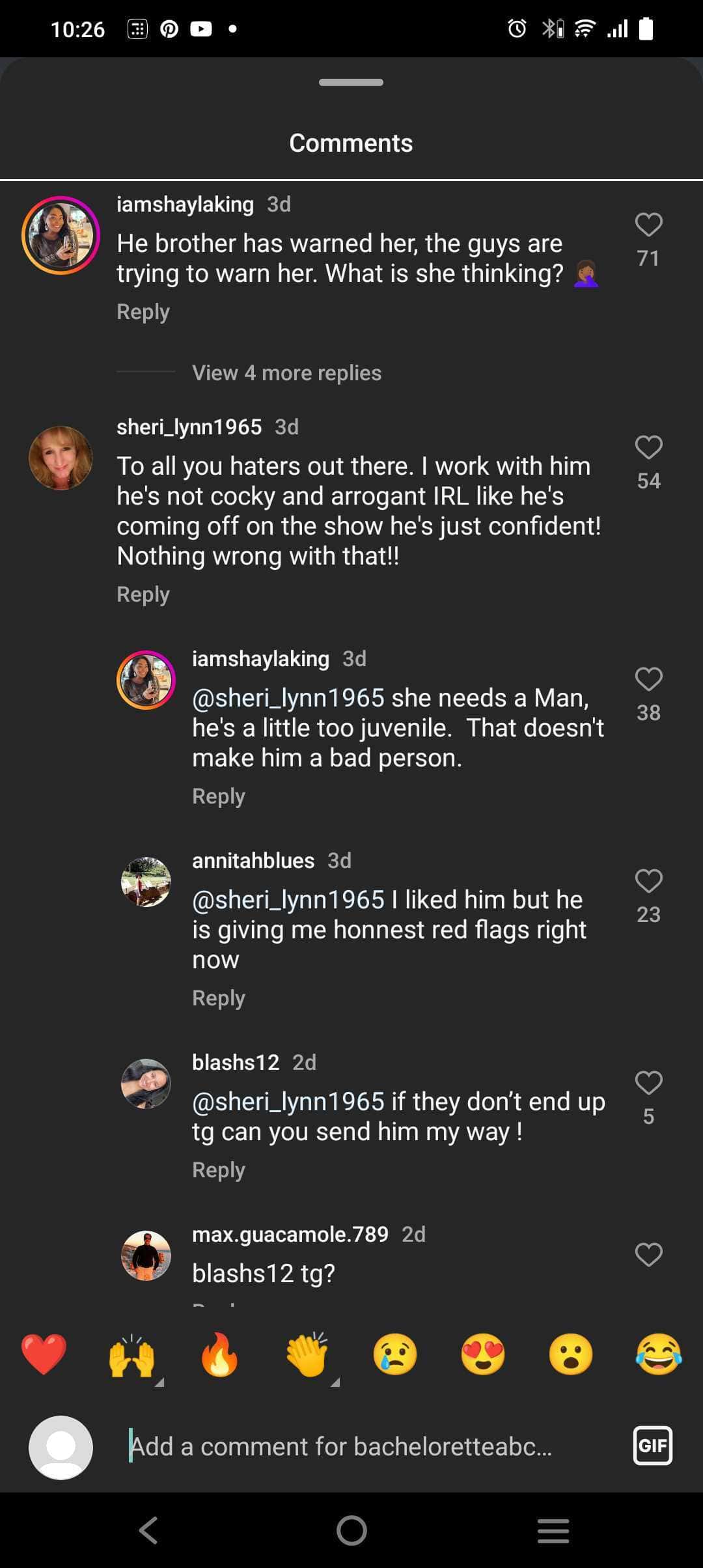
Task: Tap the heart on blashs12's reply
Action: pos(648,1083)
